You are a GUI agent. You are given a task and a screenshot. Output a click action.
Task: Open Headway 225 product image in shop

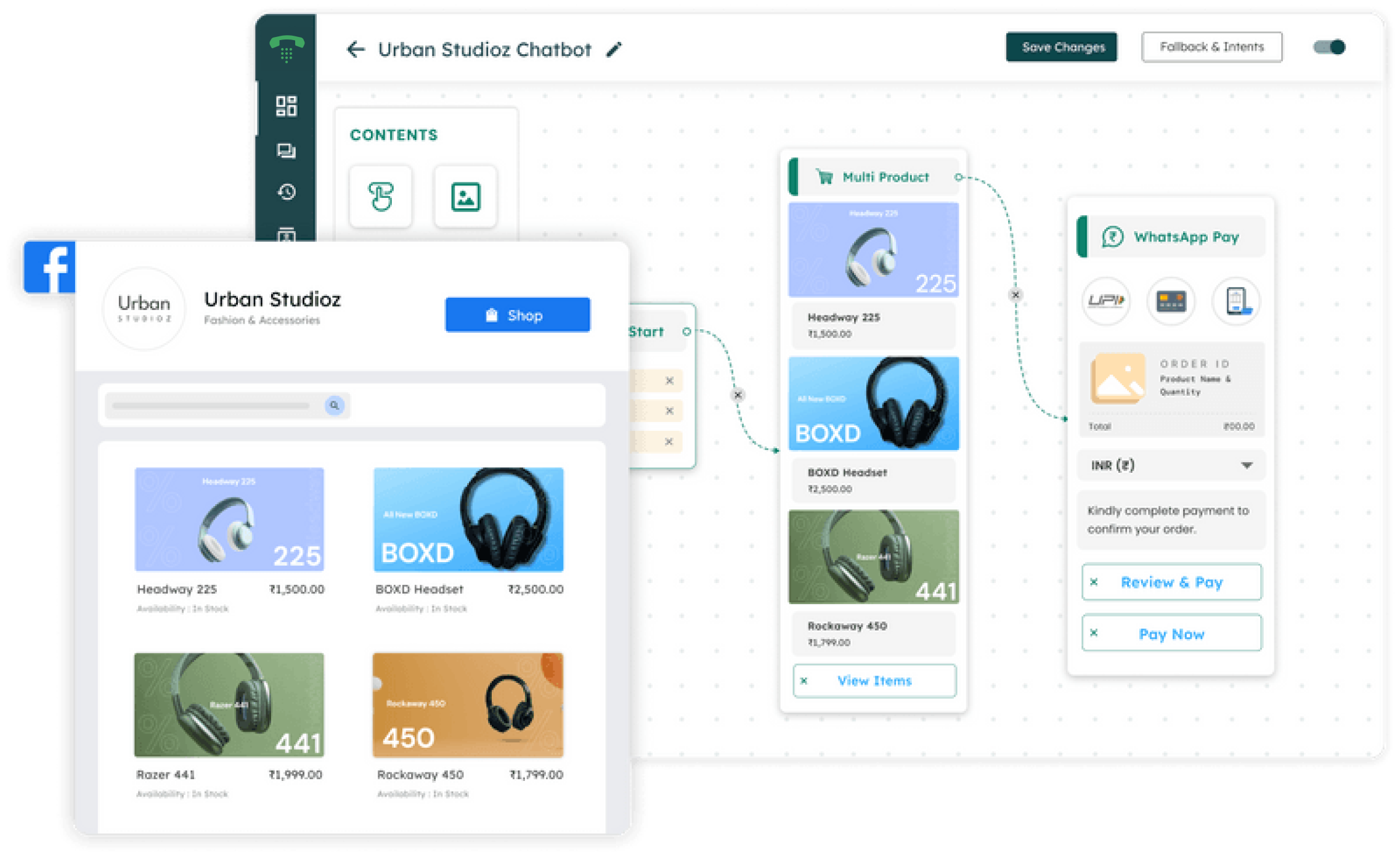point(229,519)
